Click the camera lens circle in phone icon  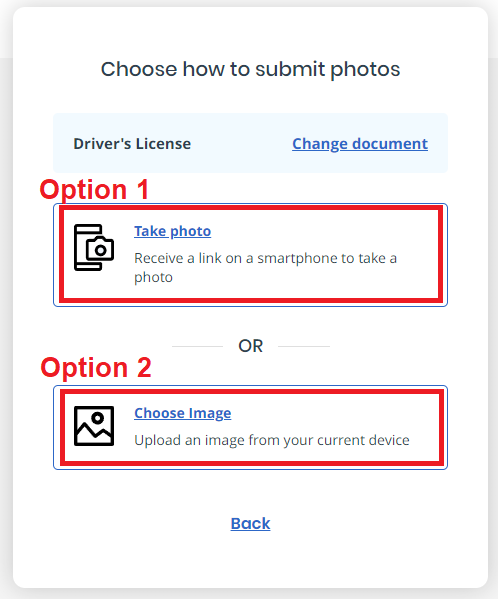[x=100, y=250]
